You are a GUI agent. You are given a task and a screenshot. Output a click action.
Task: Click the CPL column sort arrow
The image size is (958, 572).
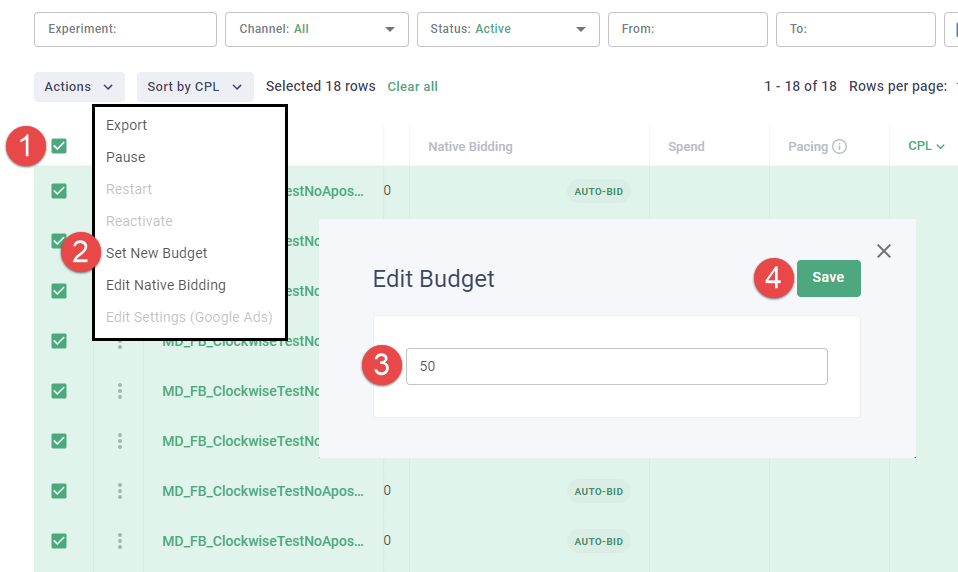pos(940,146)
